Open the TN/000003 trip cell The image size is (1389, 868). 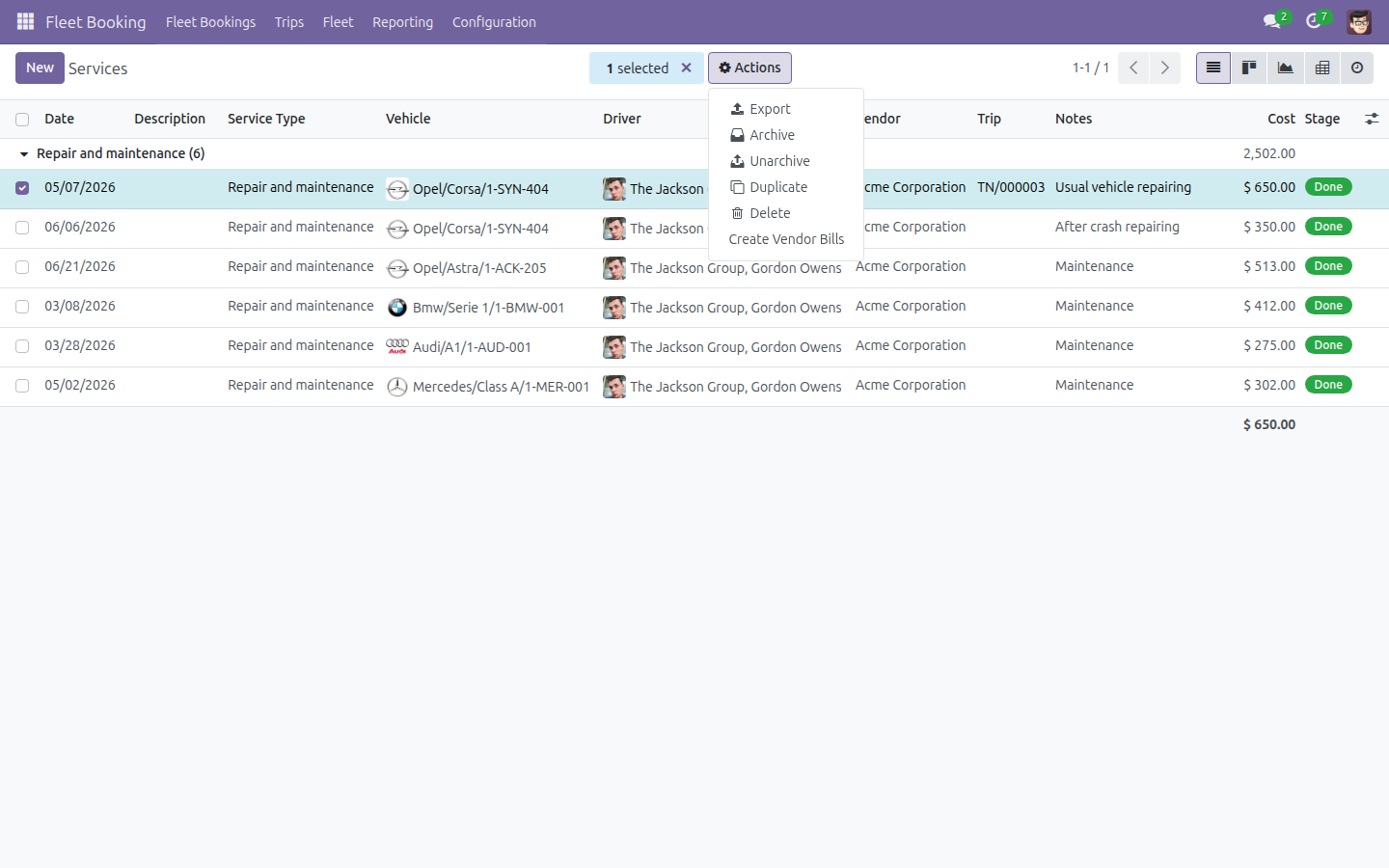(x=1011, y=187)
